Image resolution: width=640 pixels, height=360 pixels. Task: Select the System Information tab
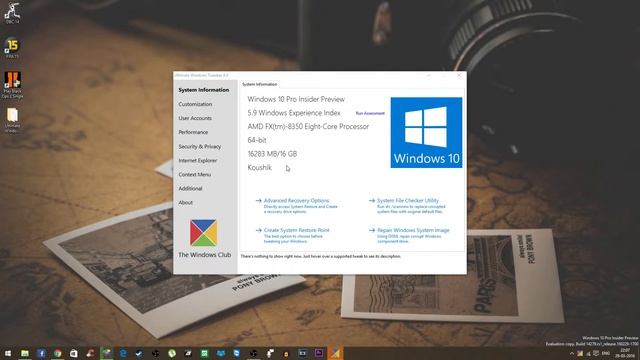tap(260, 84)
